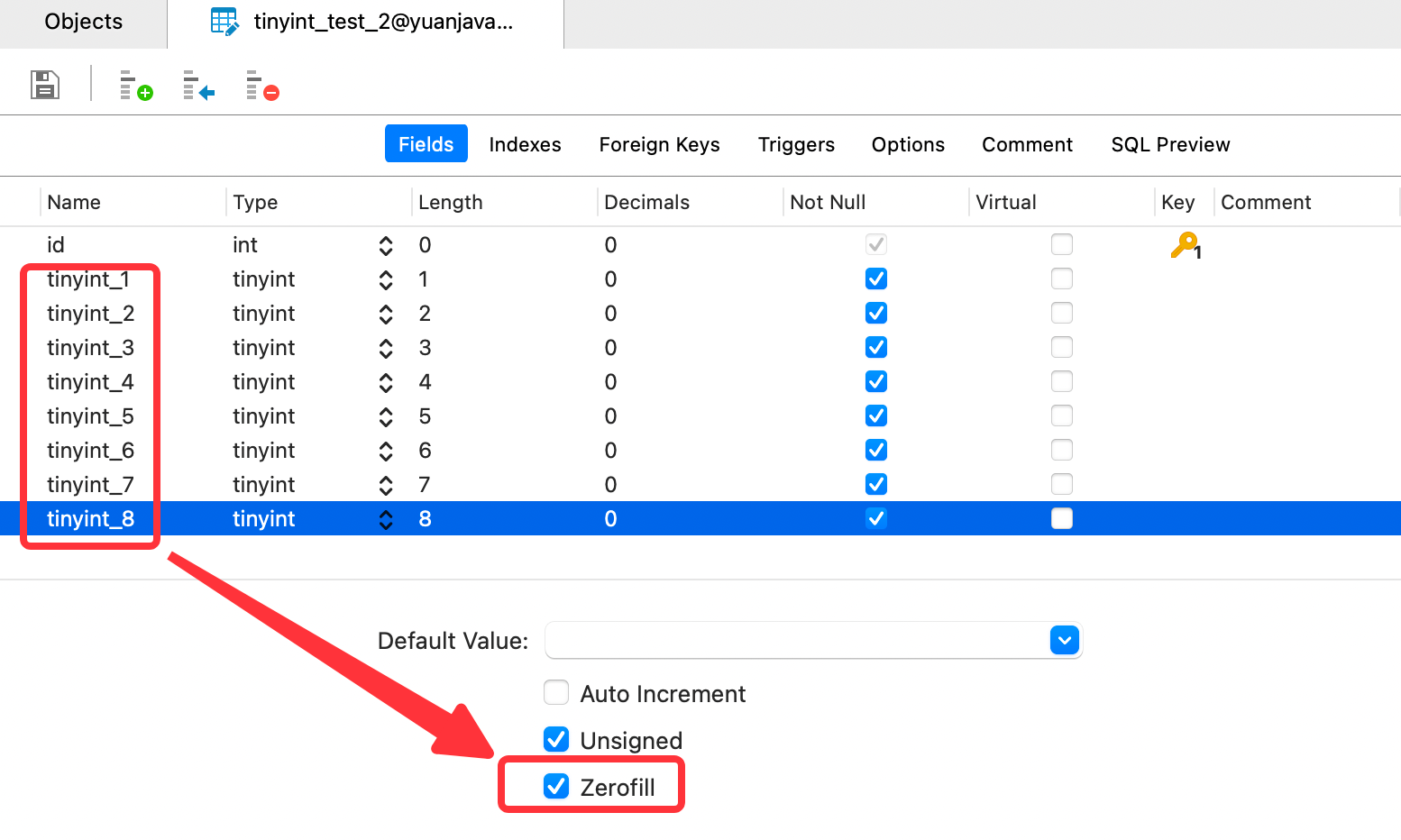
Task: Click the tinyint_8 field name
Action: [90, 519]
